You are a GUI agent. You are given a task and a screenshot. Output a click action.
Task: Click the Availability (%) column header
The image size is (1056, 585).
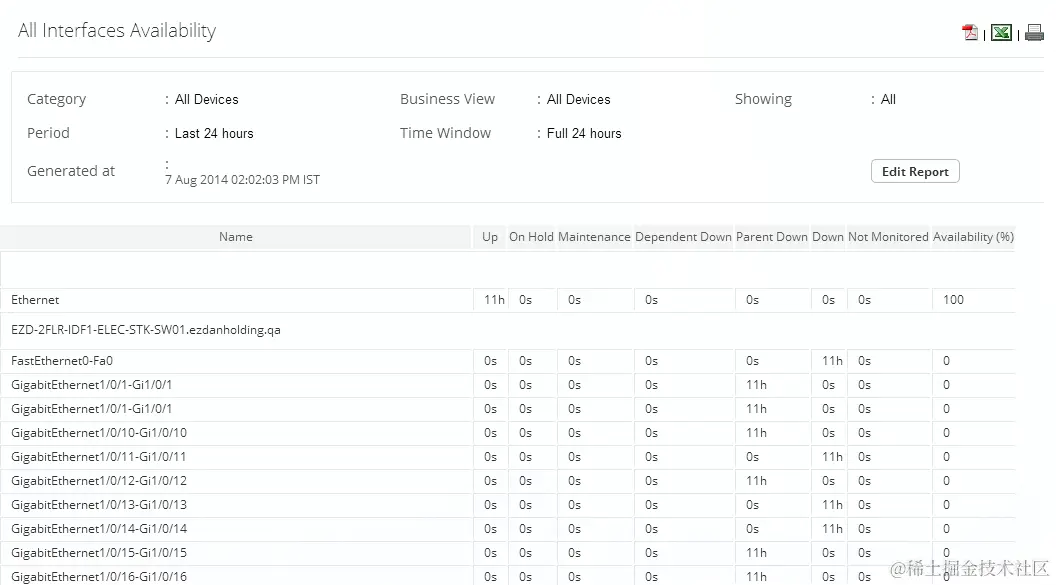click(x=973, y=237)
